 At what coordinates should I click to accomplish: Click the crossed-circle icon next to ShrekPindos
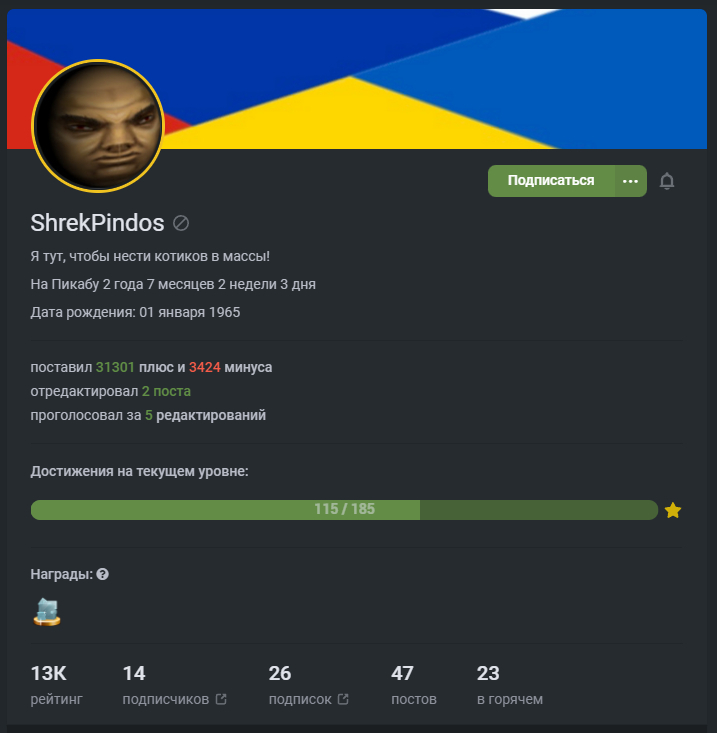(181, 223)
